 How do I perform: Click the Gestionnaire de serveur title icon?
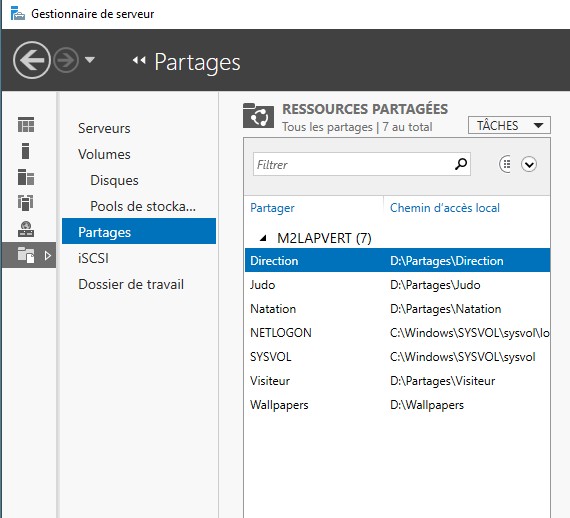coord(18,14)
